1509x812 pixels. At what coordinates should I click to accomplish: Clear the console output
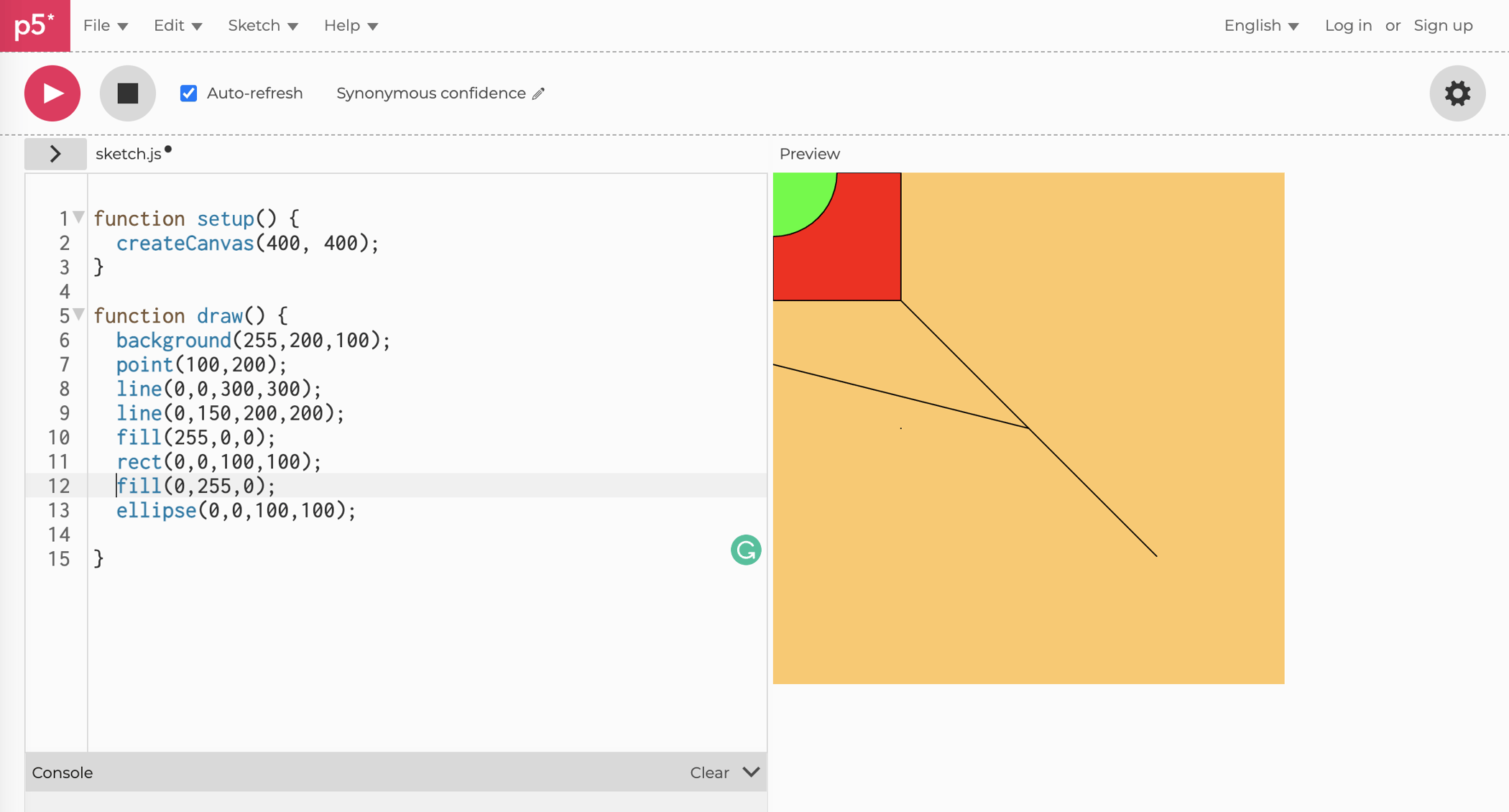click(x=709, y=772)
